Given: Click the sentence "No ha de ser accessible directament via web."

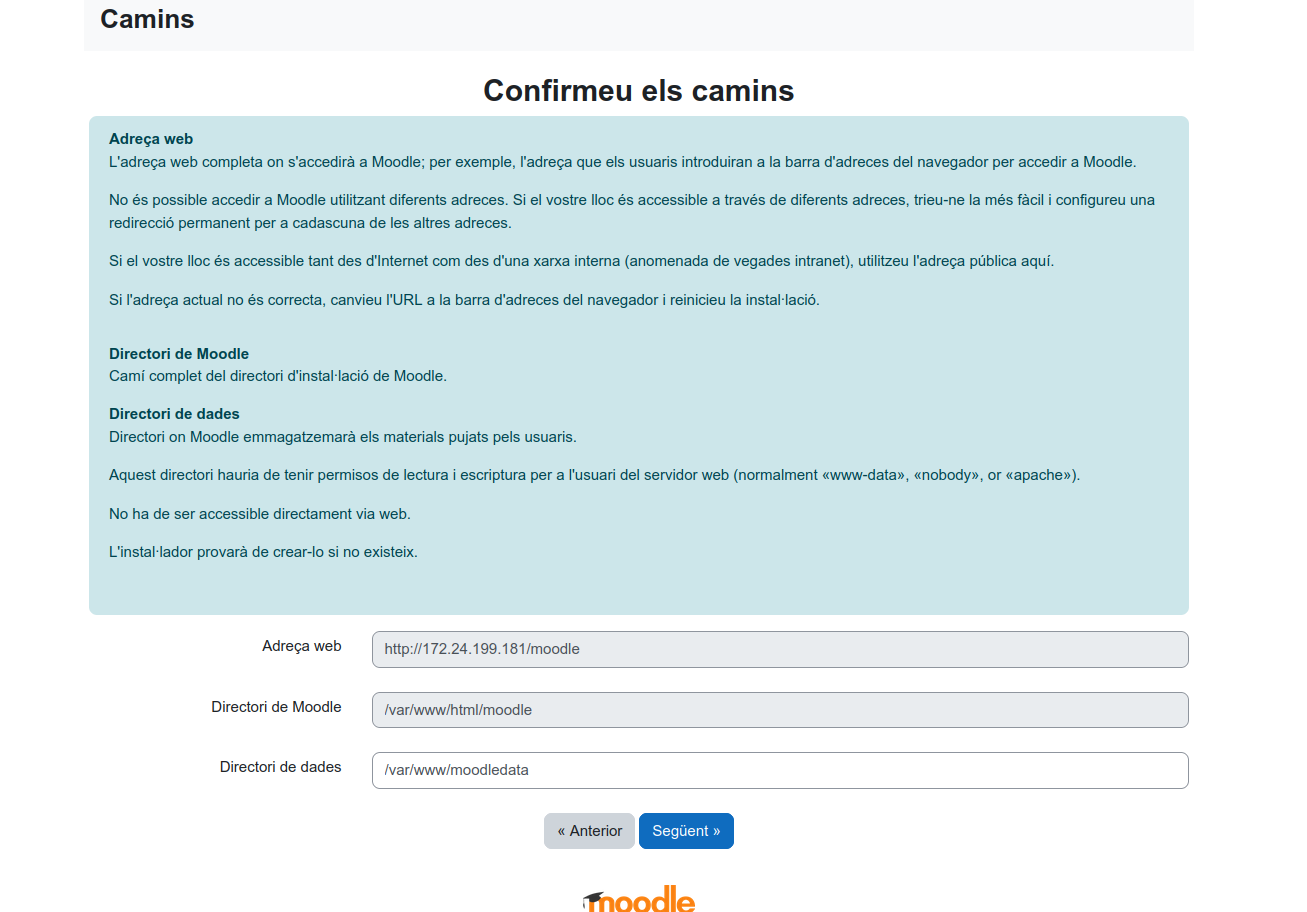Looking at the screenshot, I should pos(260,514).
